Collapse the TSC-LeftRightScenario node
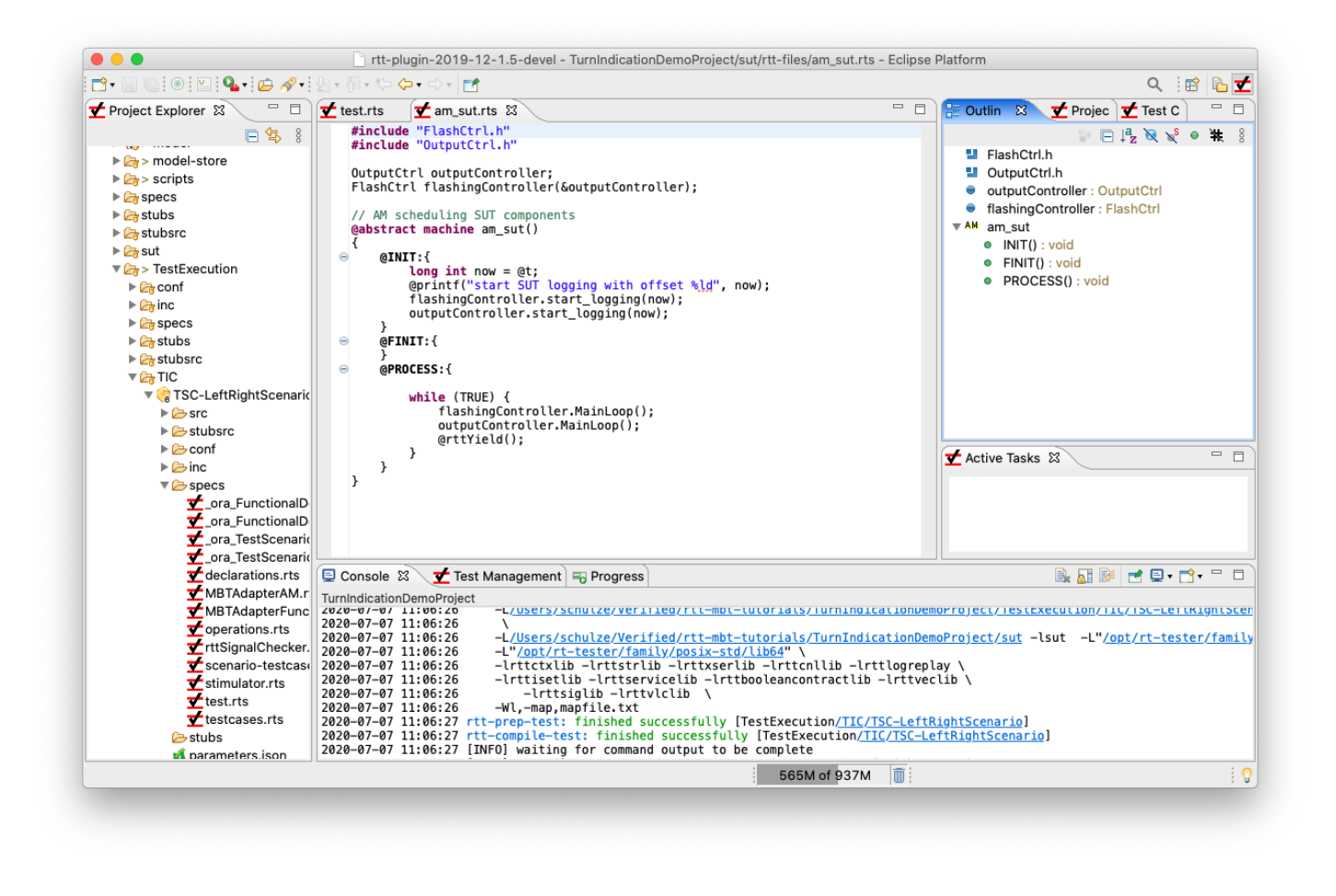 point(148,395)
